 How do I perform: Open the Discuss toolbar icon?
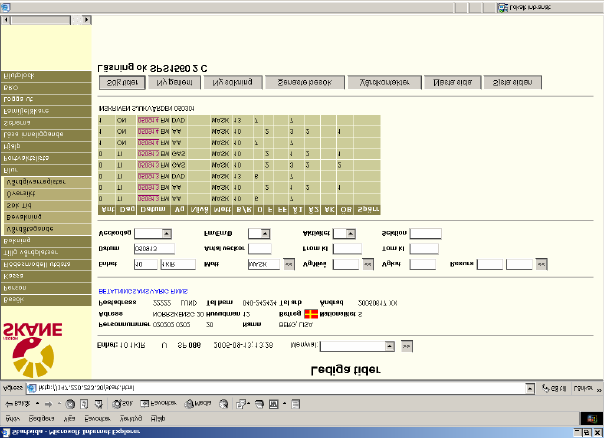tap(295, 404)
